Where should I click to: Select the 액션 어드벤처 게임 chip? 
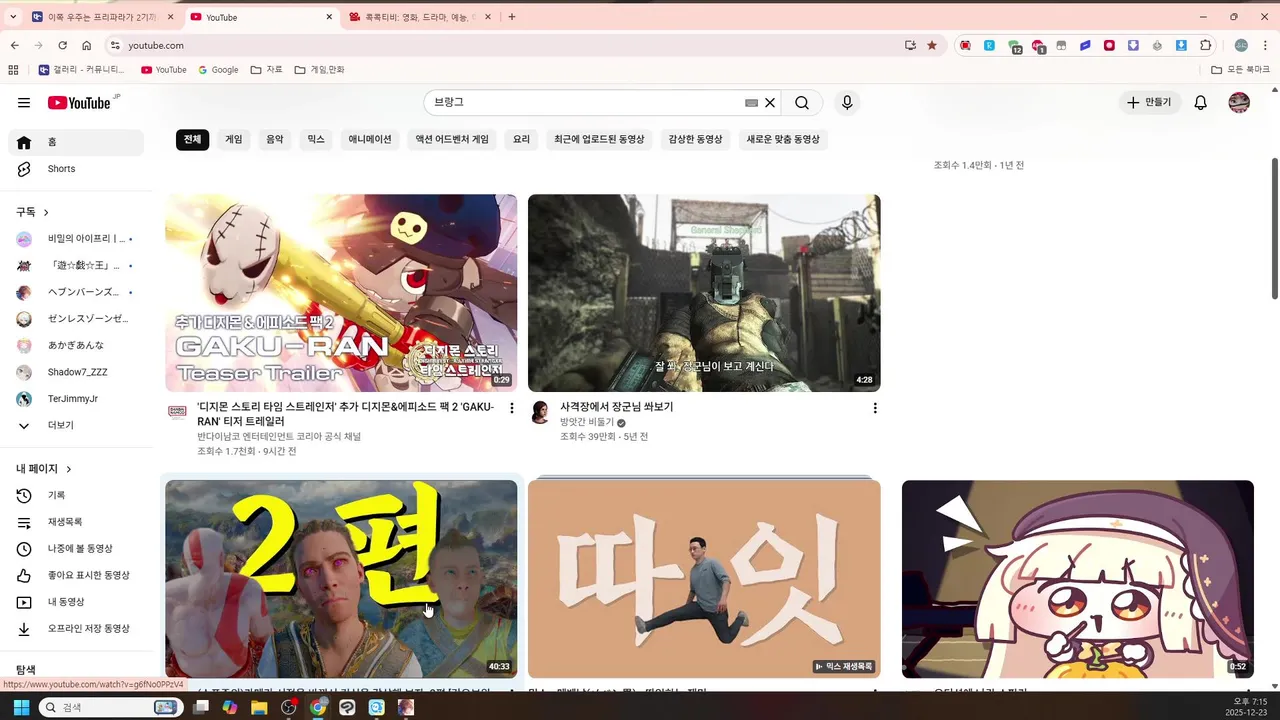click(452, 140)
